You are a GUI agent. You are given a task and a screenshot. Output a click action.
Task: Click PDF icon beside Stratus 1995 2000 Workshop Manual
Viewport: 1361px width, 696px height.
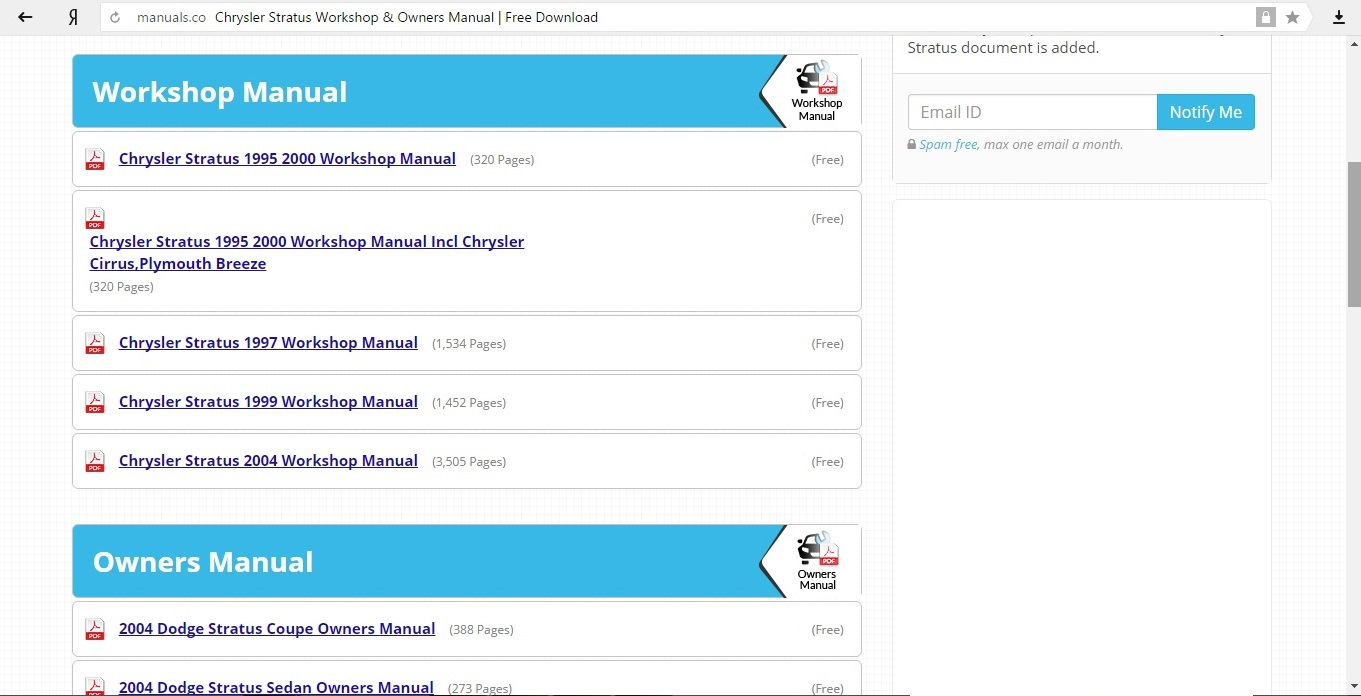[x=95, y=159]
